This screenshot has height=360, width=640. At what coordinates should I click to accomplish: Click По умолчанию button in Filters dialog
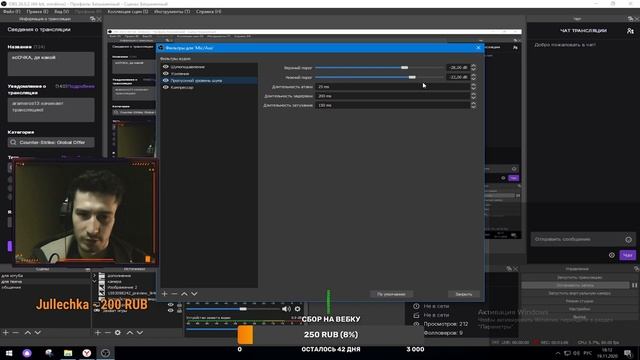391,294
